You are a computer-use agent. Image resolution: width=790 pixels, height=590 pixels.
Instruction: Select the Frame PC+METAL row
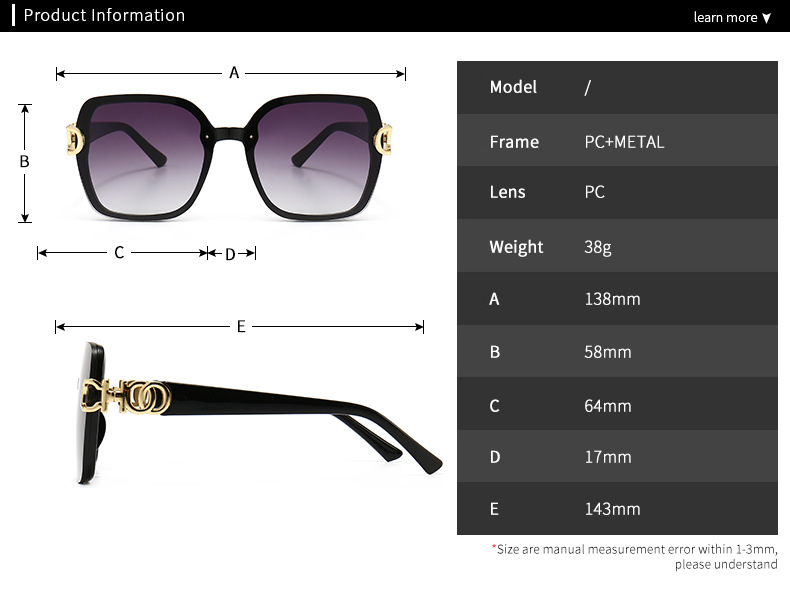617,141
